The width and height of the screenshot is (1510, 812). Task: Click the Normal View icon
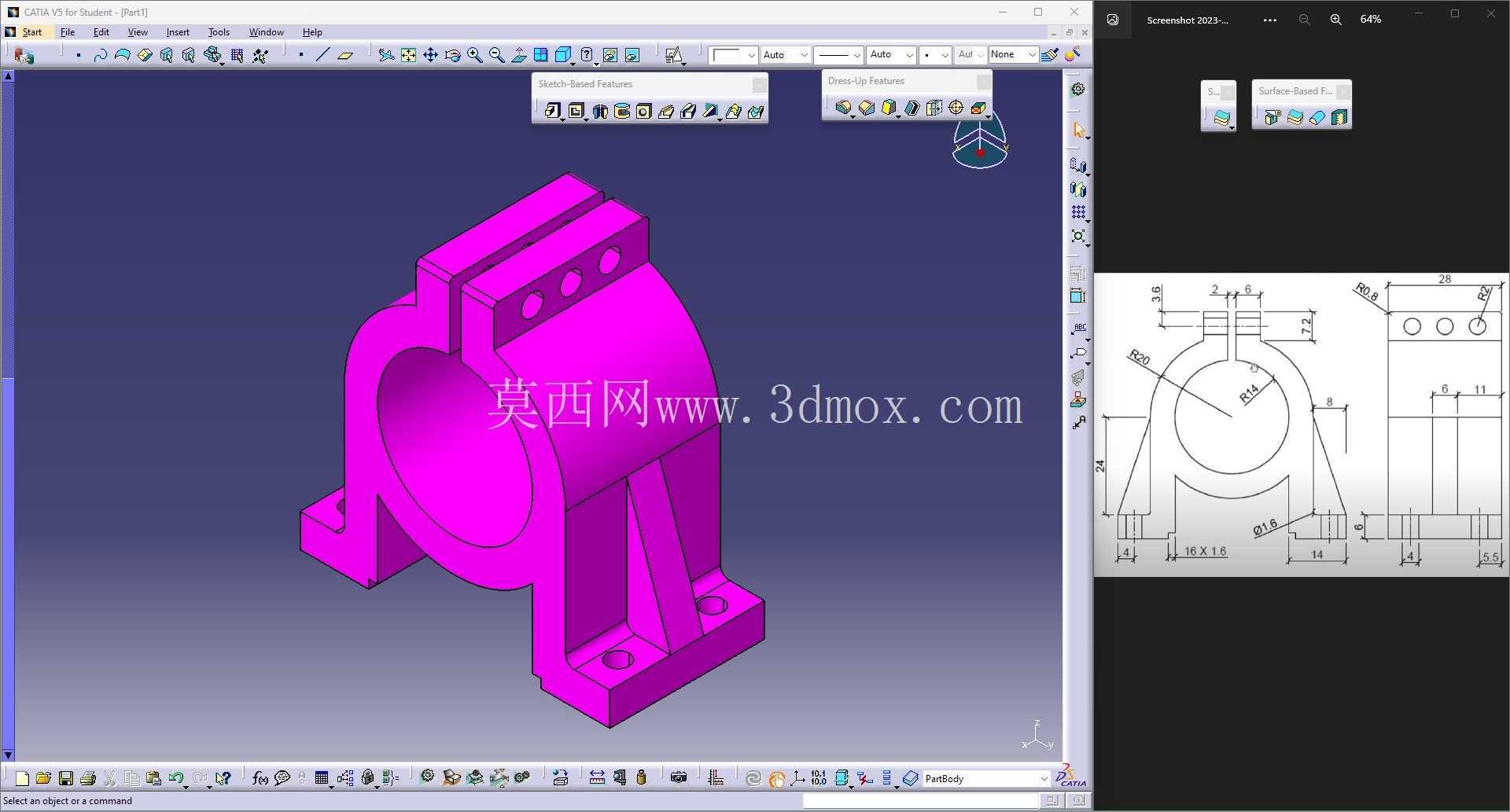coord(519,54)
